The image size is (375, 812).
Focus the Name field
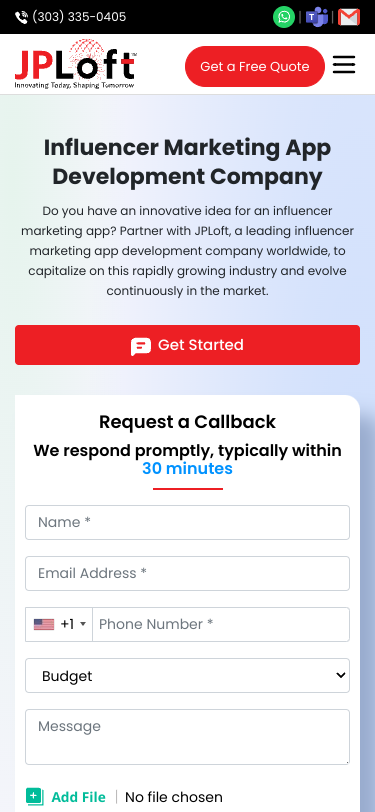(x=188, y=523)
